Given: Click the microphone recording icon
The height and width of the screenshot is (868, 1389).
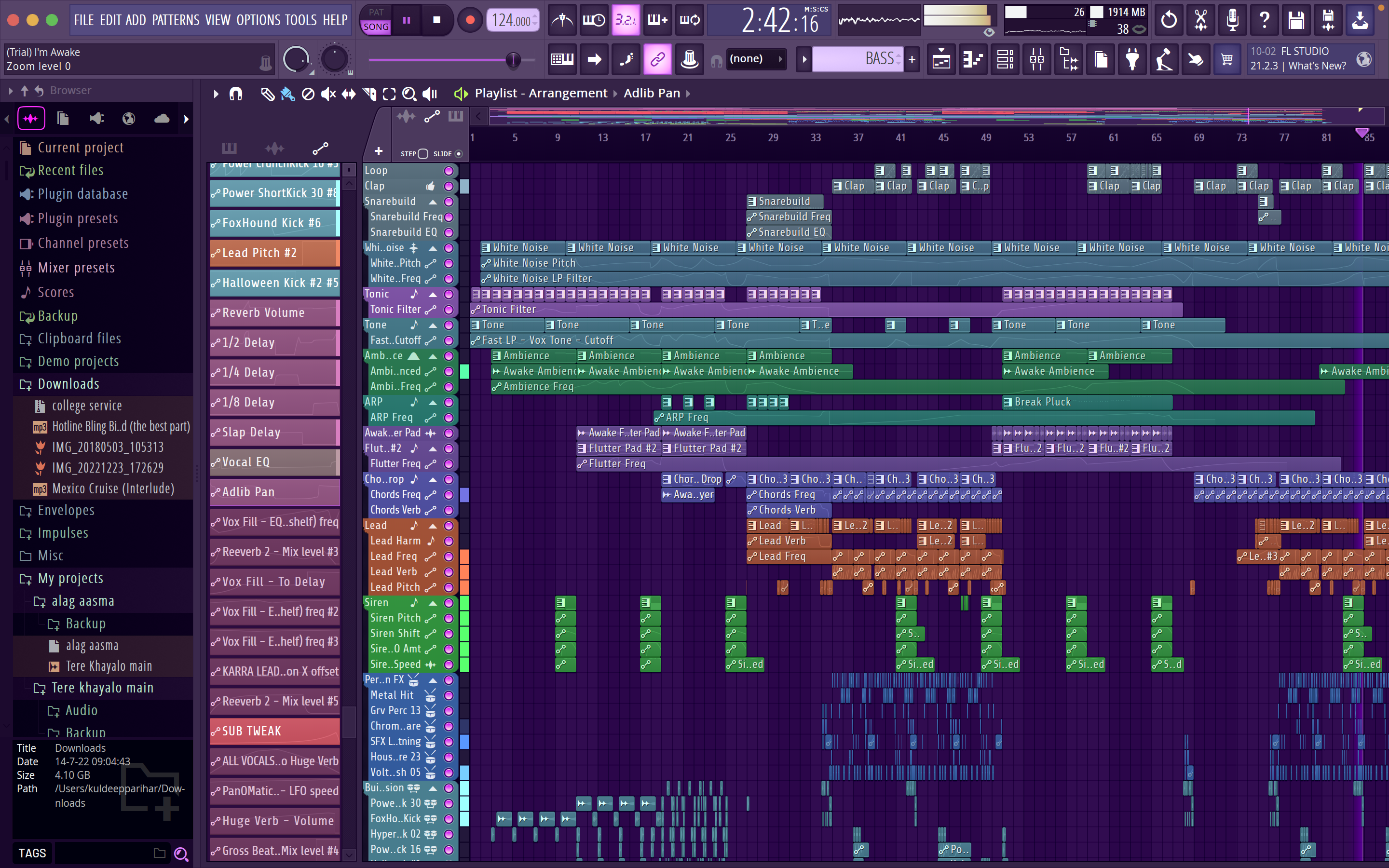Looking at the screenshot, I should click(1232, 21).
